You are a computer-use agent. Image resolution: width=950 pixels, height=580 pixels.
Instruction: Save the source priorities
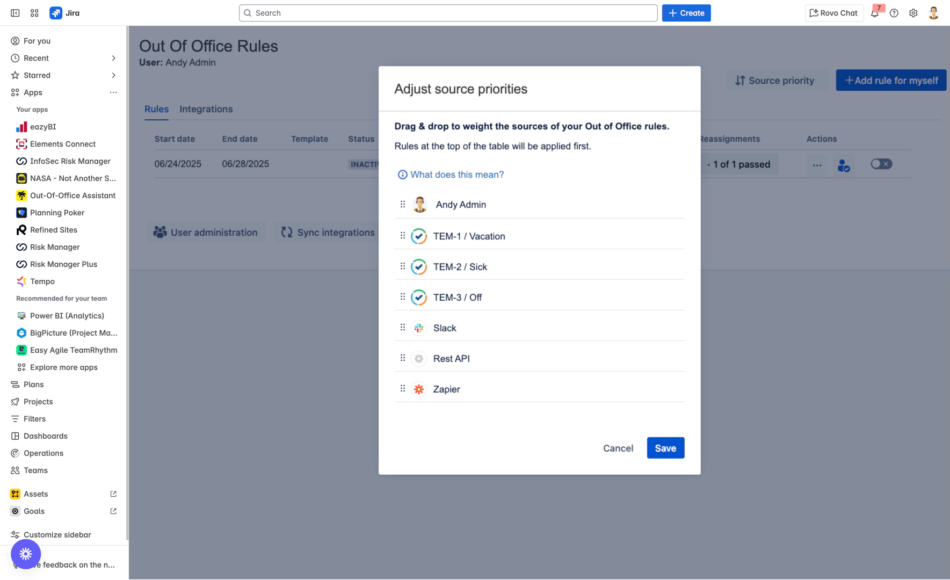click(665, 448)
